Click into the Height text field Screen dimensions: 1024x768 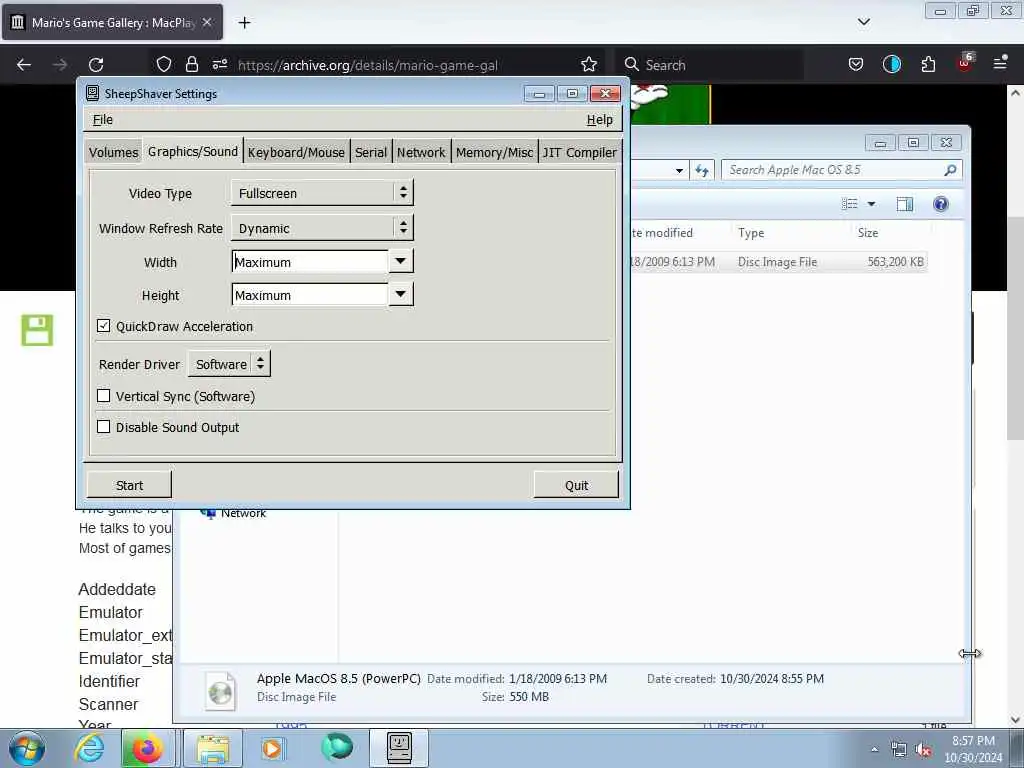(310, 295)
